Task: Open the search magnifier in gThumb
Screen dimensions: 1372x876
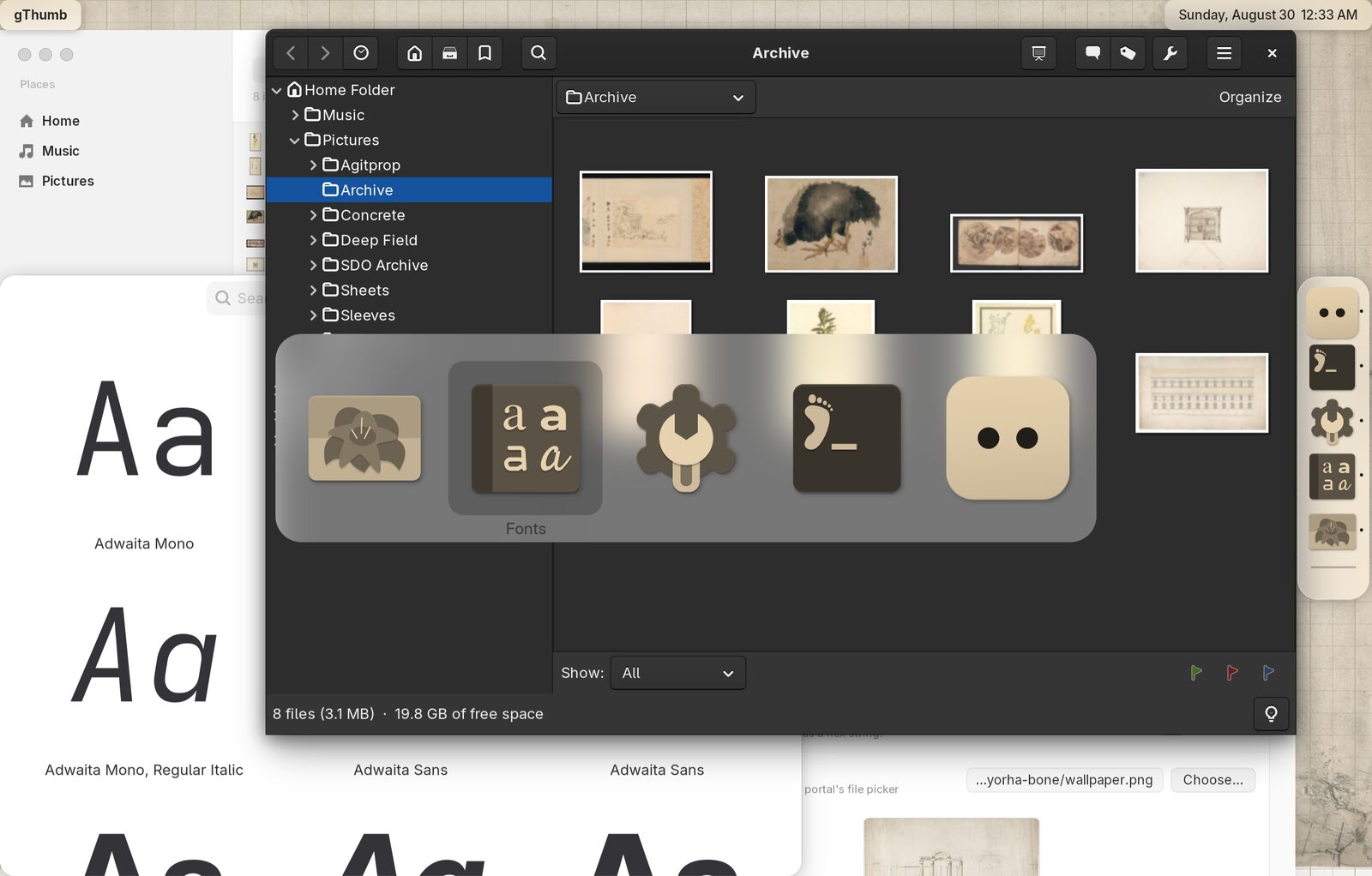Action: (x=539, y=53)
